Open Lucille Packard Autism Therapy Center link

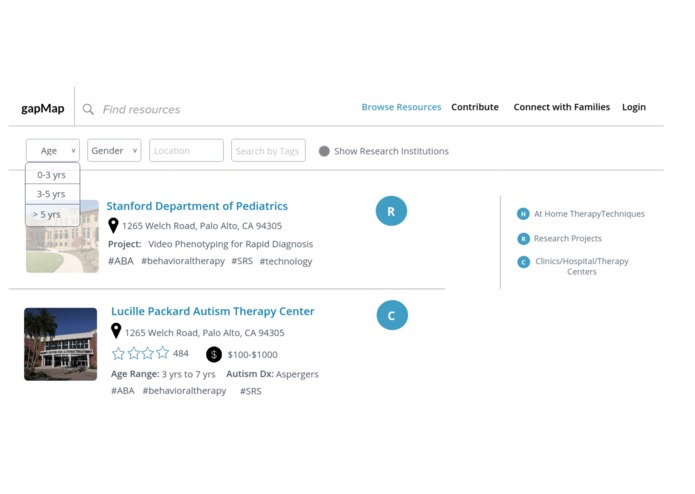213,311
